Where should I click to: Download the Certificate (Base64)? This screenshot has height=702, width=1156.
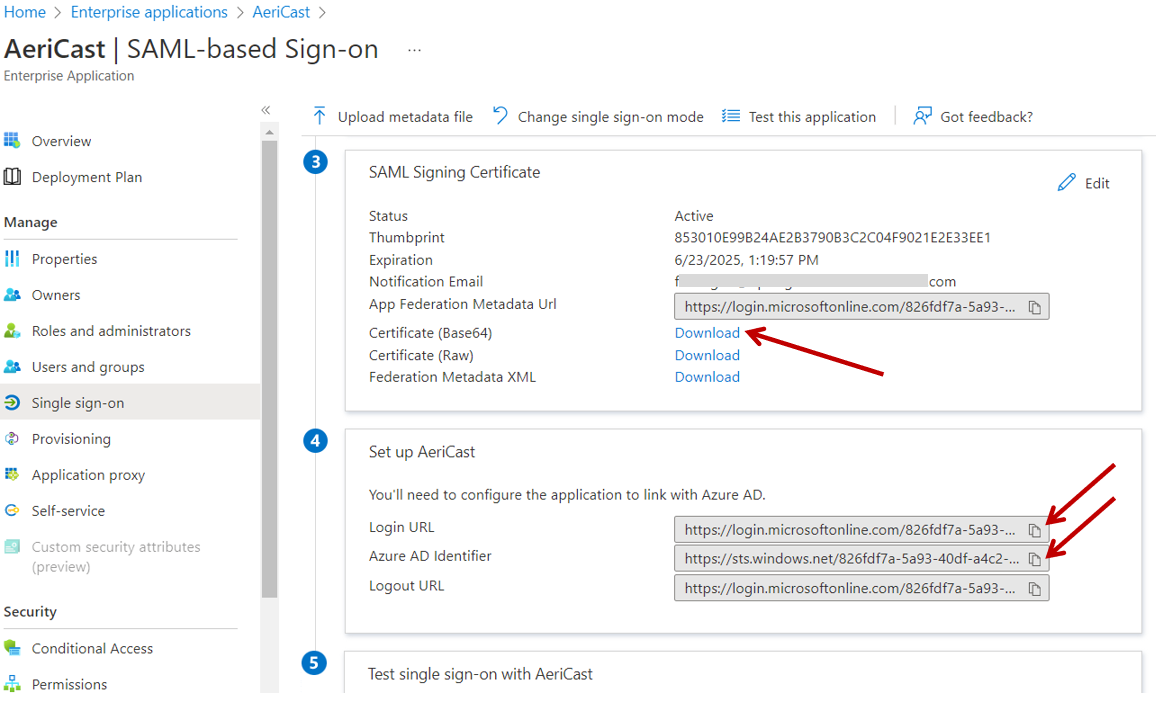pos(707,333)
